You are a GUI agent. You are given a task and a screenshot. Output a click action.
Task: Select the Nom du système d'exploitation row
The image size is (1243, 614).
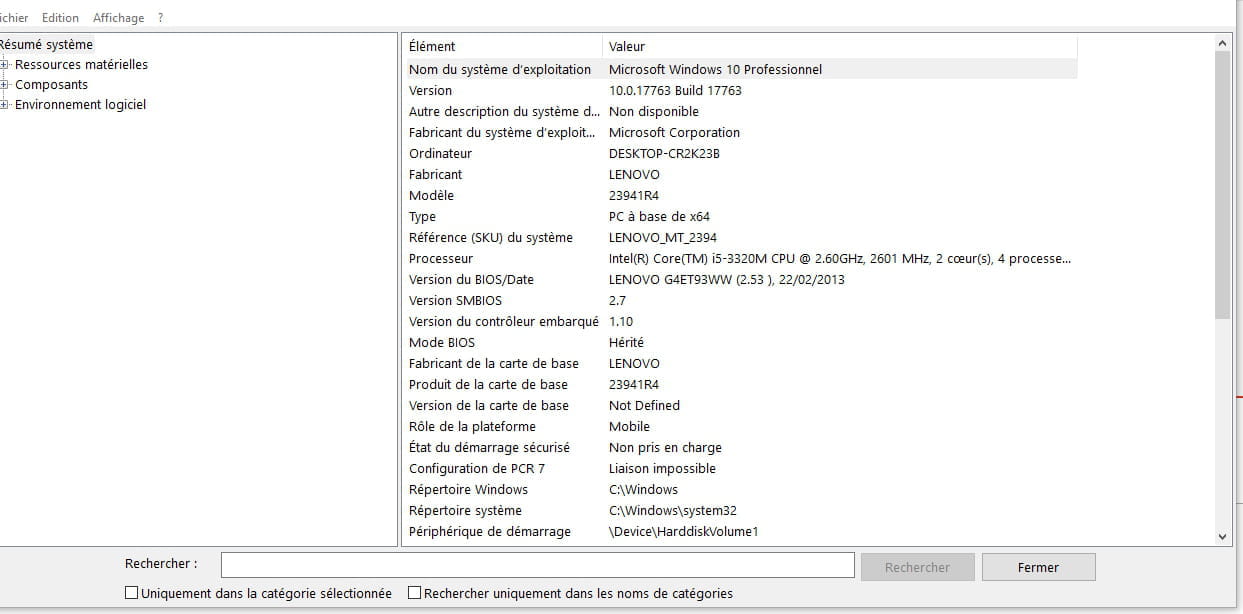point(740,69)
